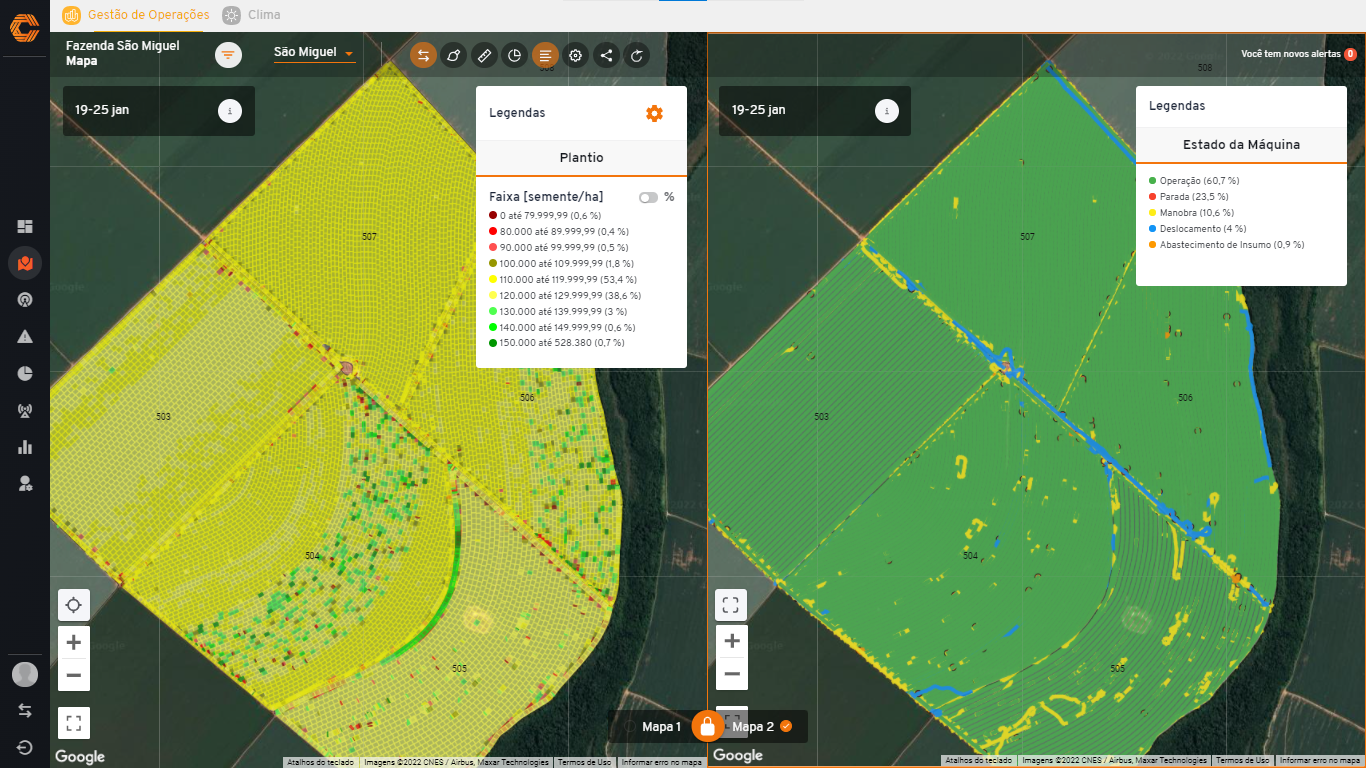The image size is (1366, 768).
Task: Click the swap arrows icon in the left sidebar
Action: [x=25, y=711]
